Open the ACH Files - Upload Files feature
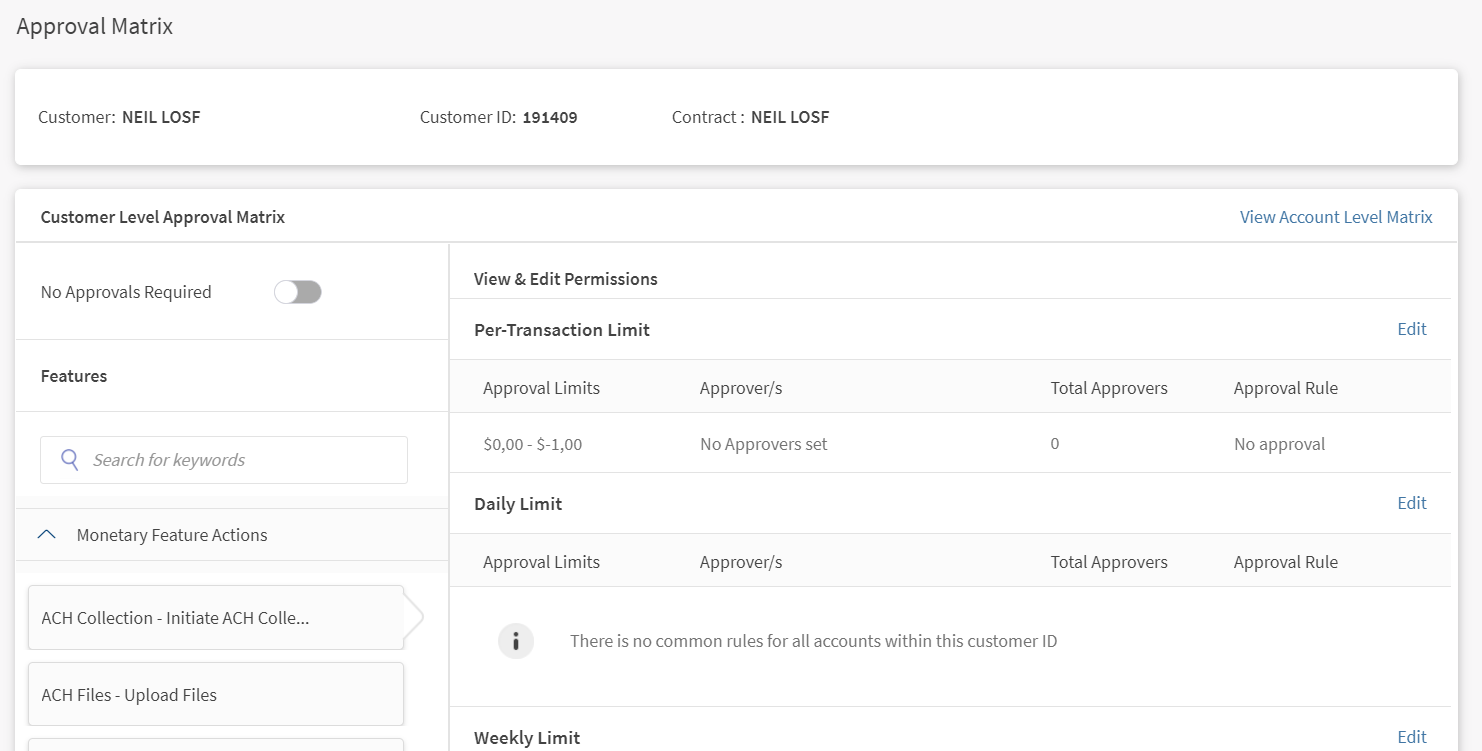The height and width of the screenshot is (751, 1482). pyautogui.click(x=216, y=695)
